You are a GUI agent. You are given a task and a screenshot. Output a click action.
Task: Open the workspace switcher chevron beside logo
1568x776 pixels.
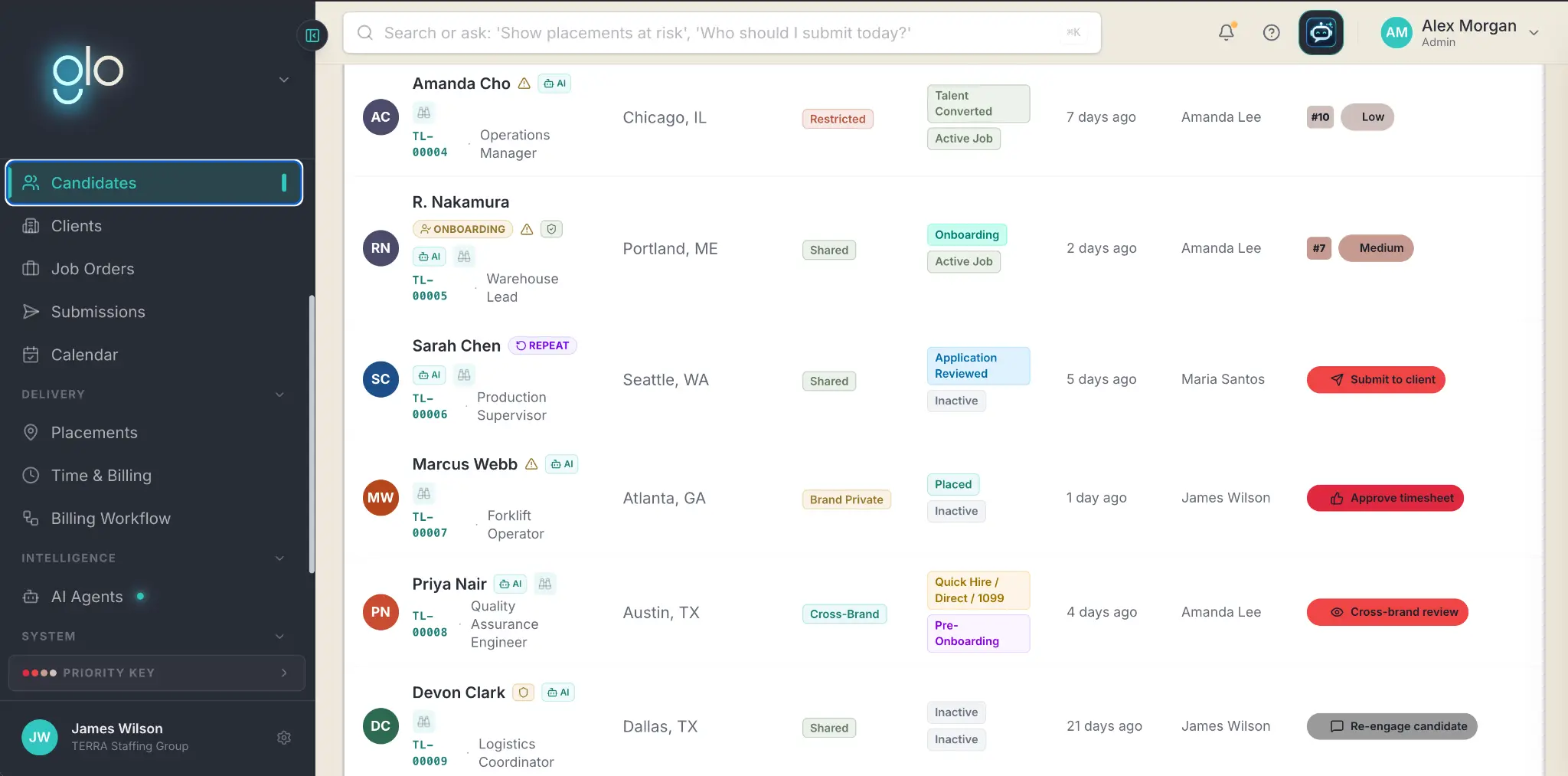pyautogui.click(x=284, y=80)
